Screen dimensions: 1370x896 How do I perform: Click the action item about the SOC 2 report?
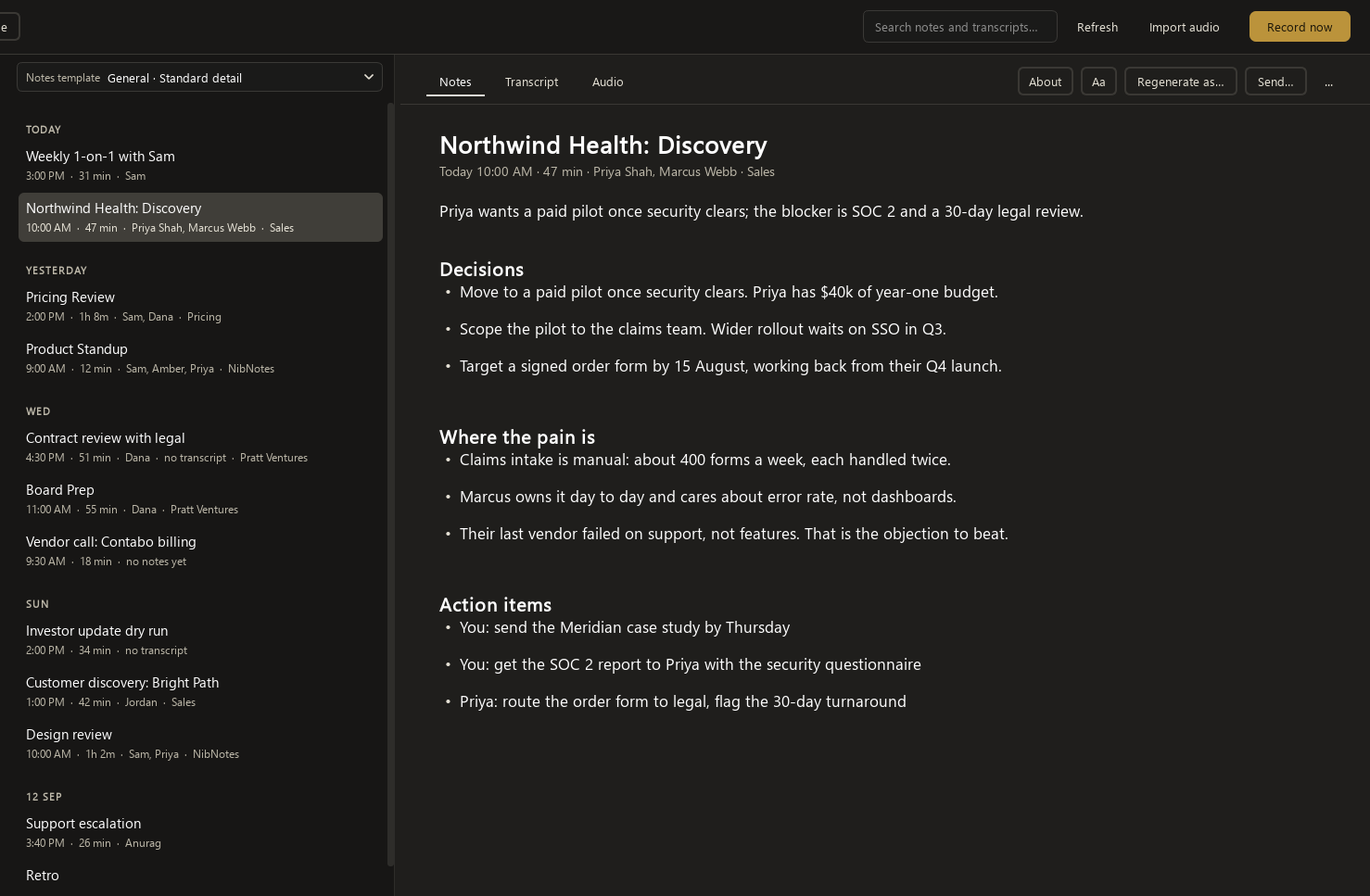point(691,664)
